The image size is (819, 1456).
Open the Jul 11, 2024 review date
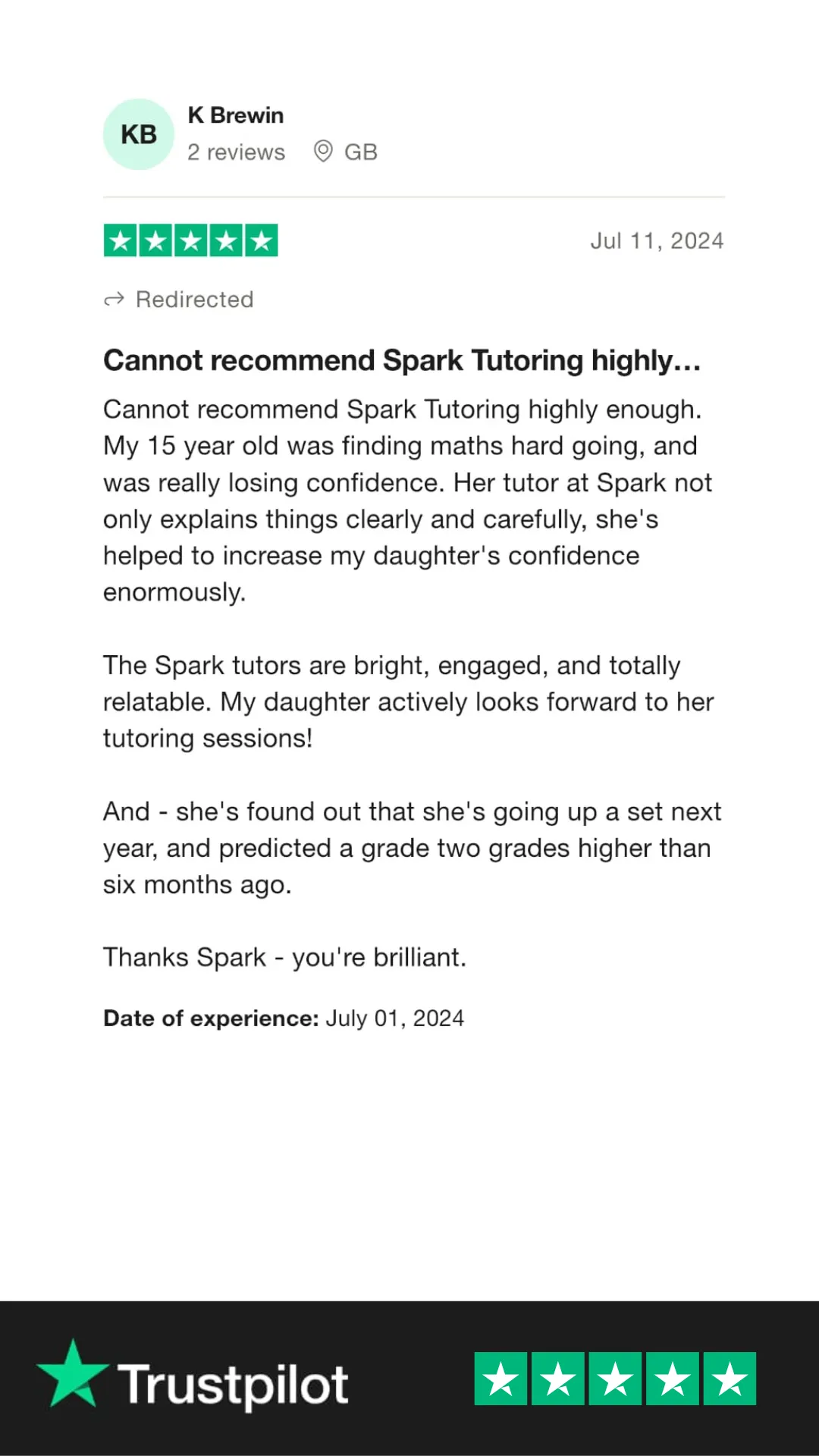pyautogui.click(x=657, y=241)
